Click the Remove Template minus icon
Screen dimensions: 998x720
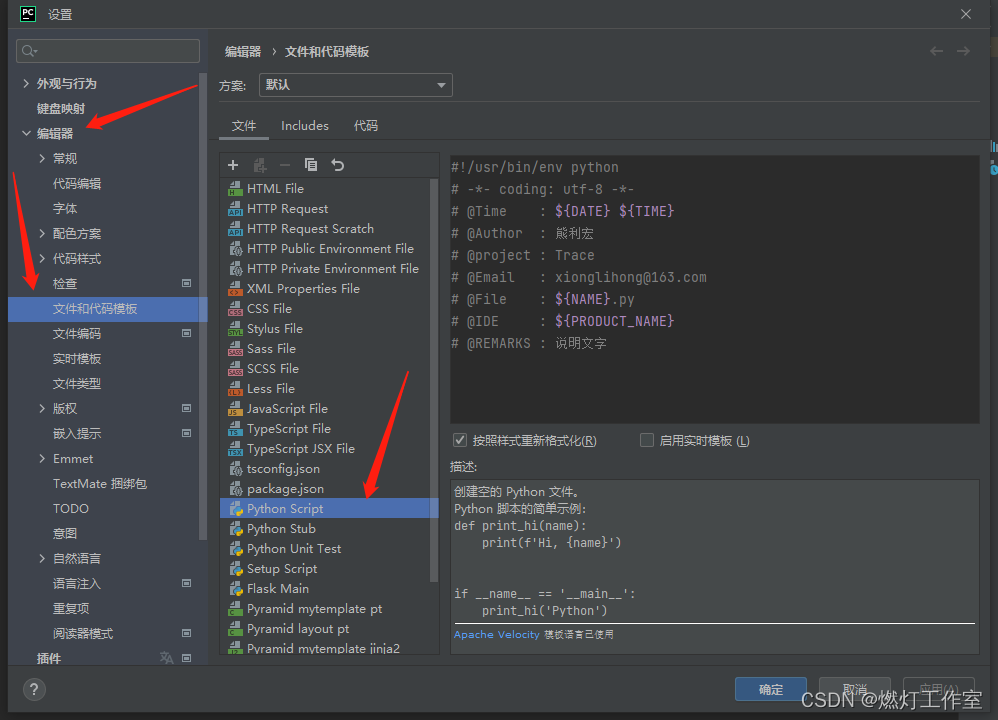[285, 166]
